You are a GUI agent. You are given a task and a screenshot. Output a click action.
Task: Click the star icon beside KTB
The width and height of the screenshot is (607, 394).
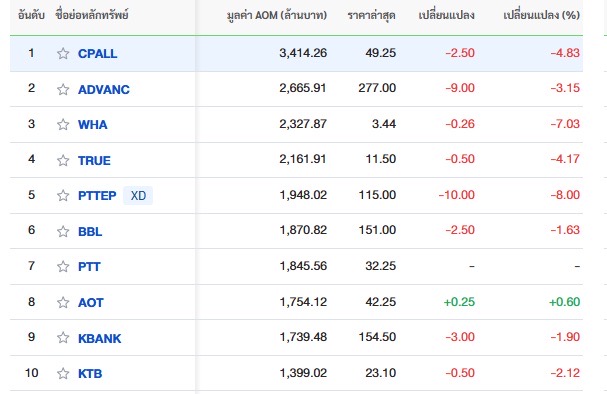63,373
